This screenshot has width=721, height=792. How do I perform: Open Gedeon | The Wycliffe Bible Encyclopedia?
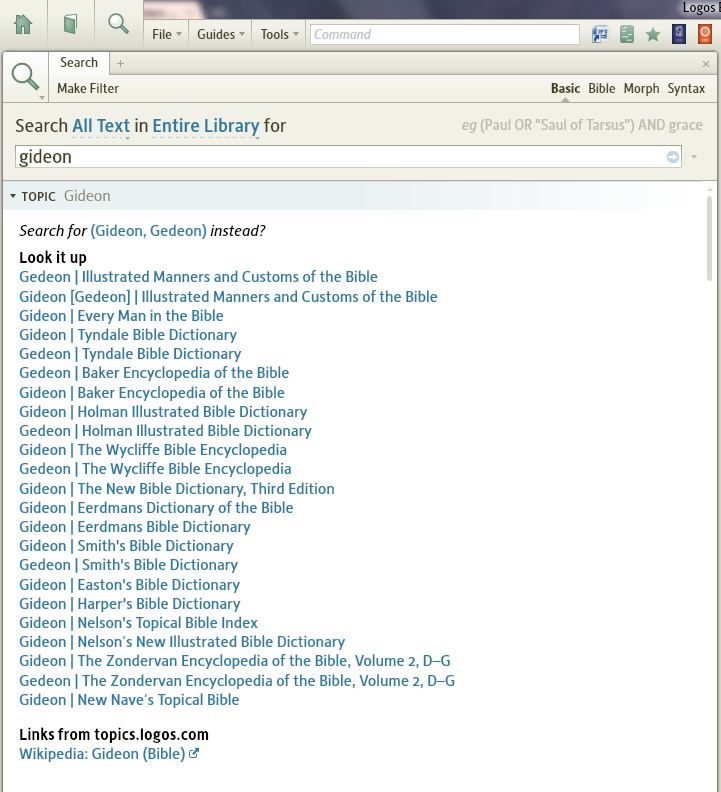point(155,469)
